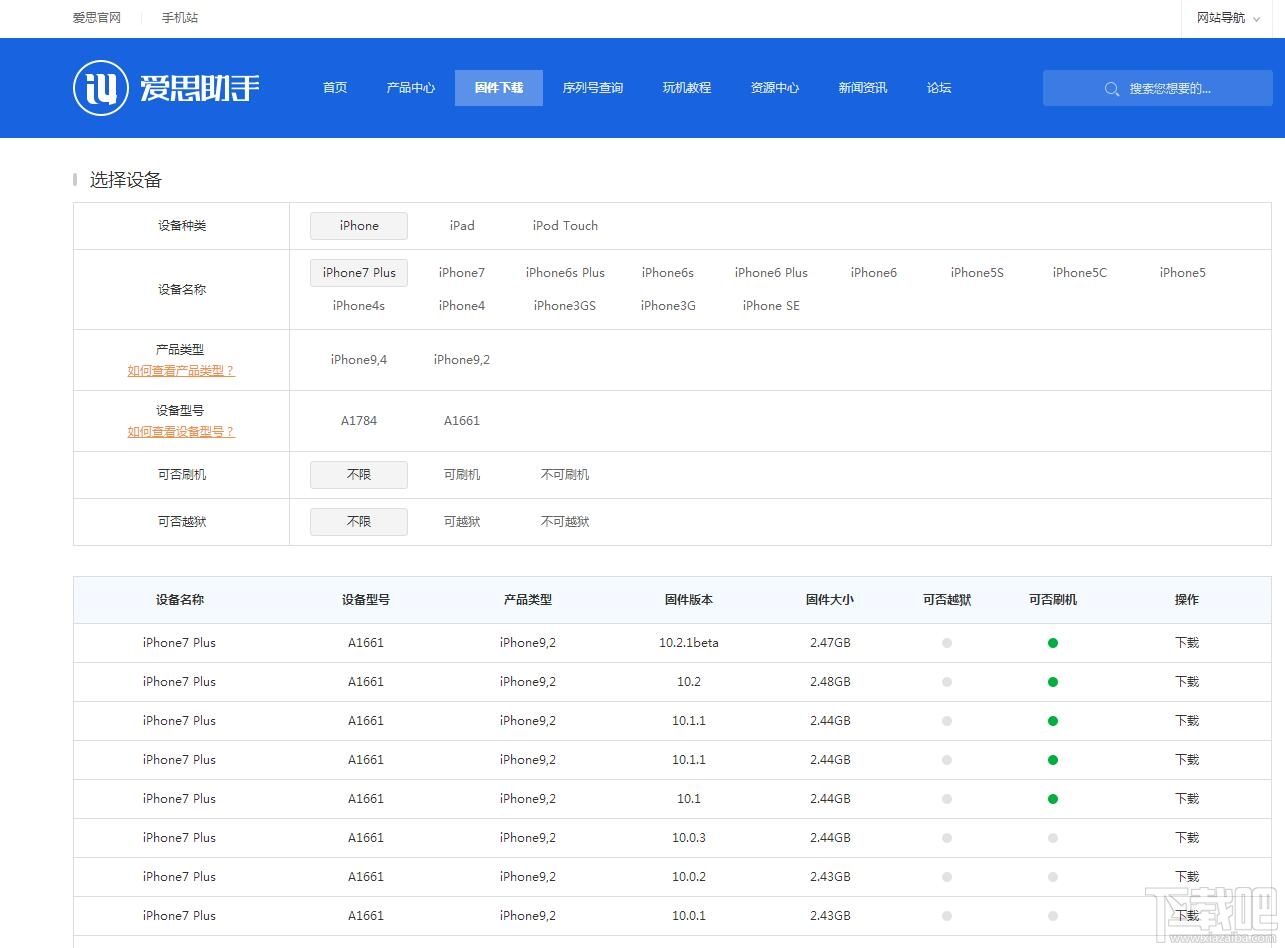Pick iPhone3G in device names

tap(668, 306)
